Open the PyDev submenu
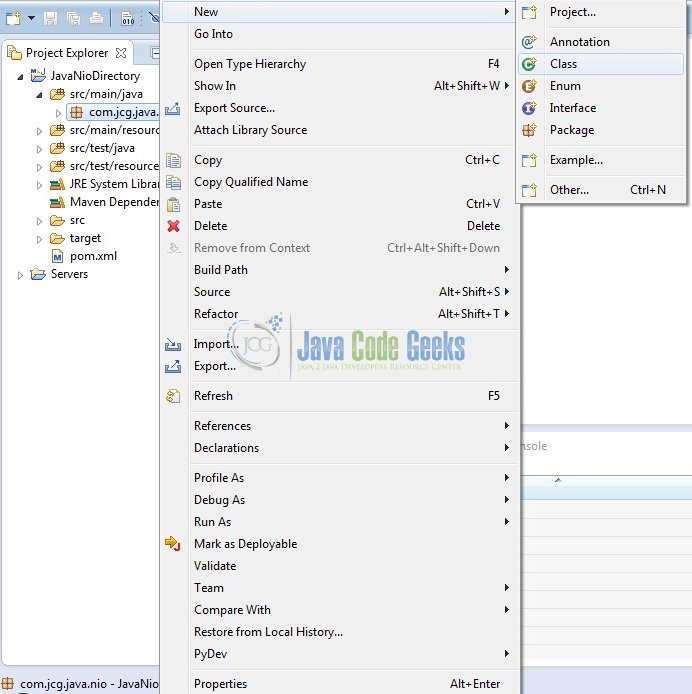This screenshot has width=692, height=694. click(338, 654)
